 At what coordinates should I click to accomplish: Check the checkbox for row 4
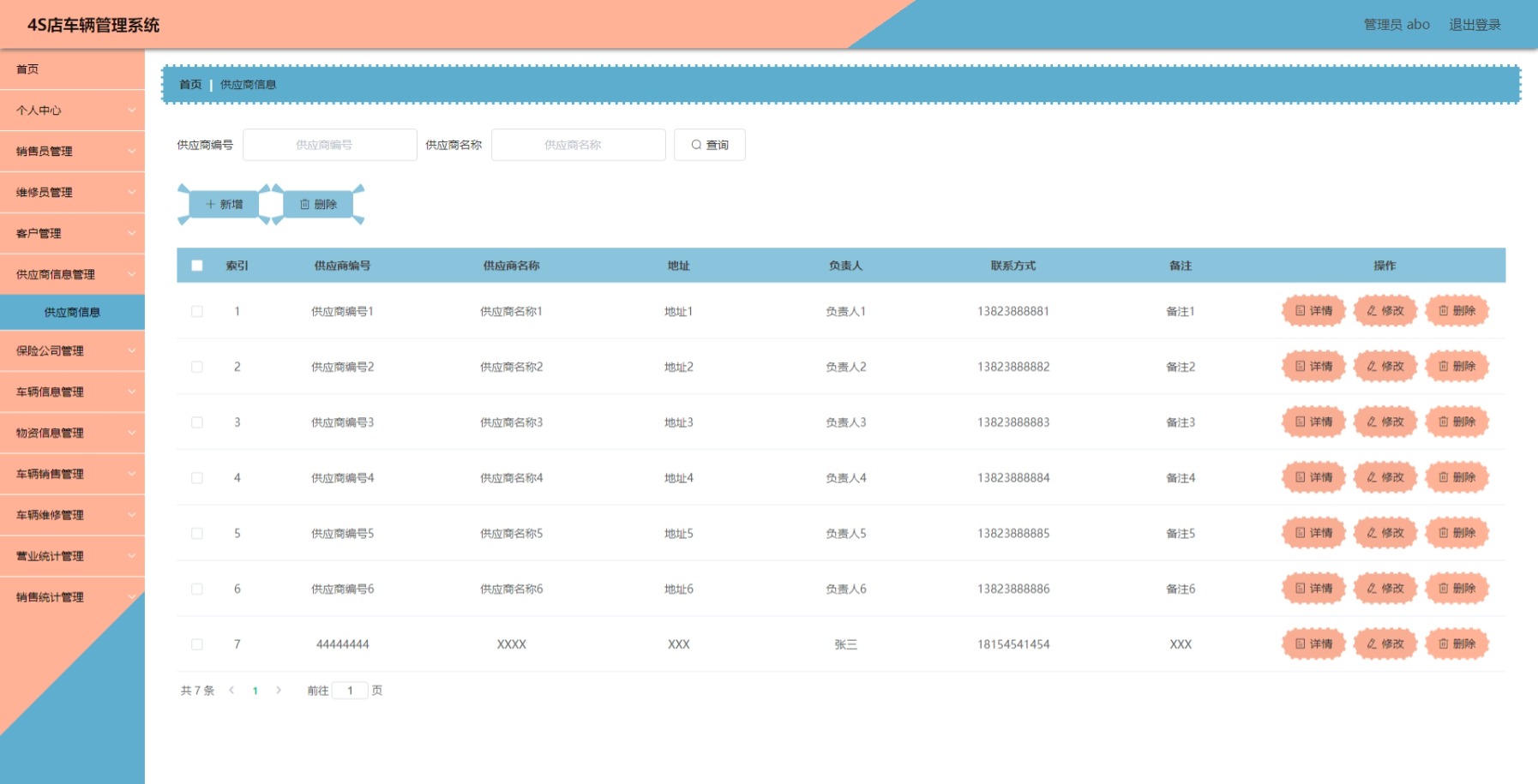[197, 477]
